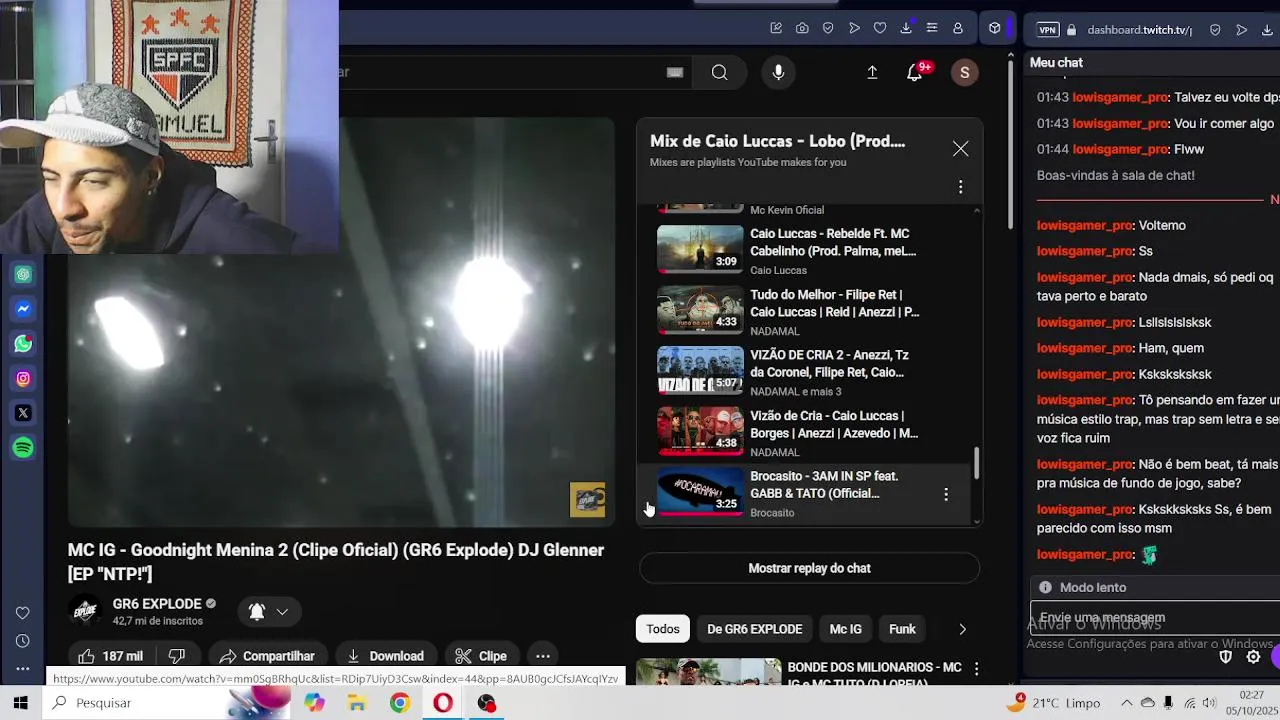1280x720 pixels.
Task: Open options for BONDE DOS MILIONARIOS video
Action: pyautogui.click(x=976, y=669)
